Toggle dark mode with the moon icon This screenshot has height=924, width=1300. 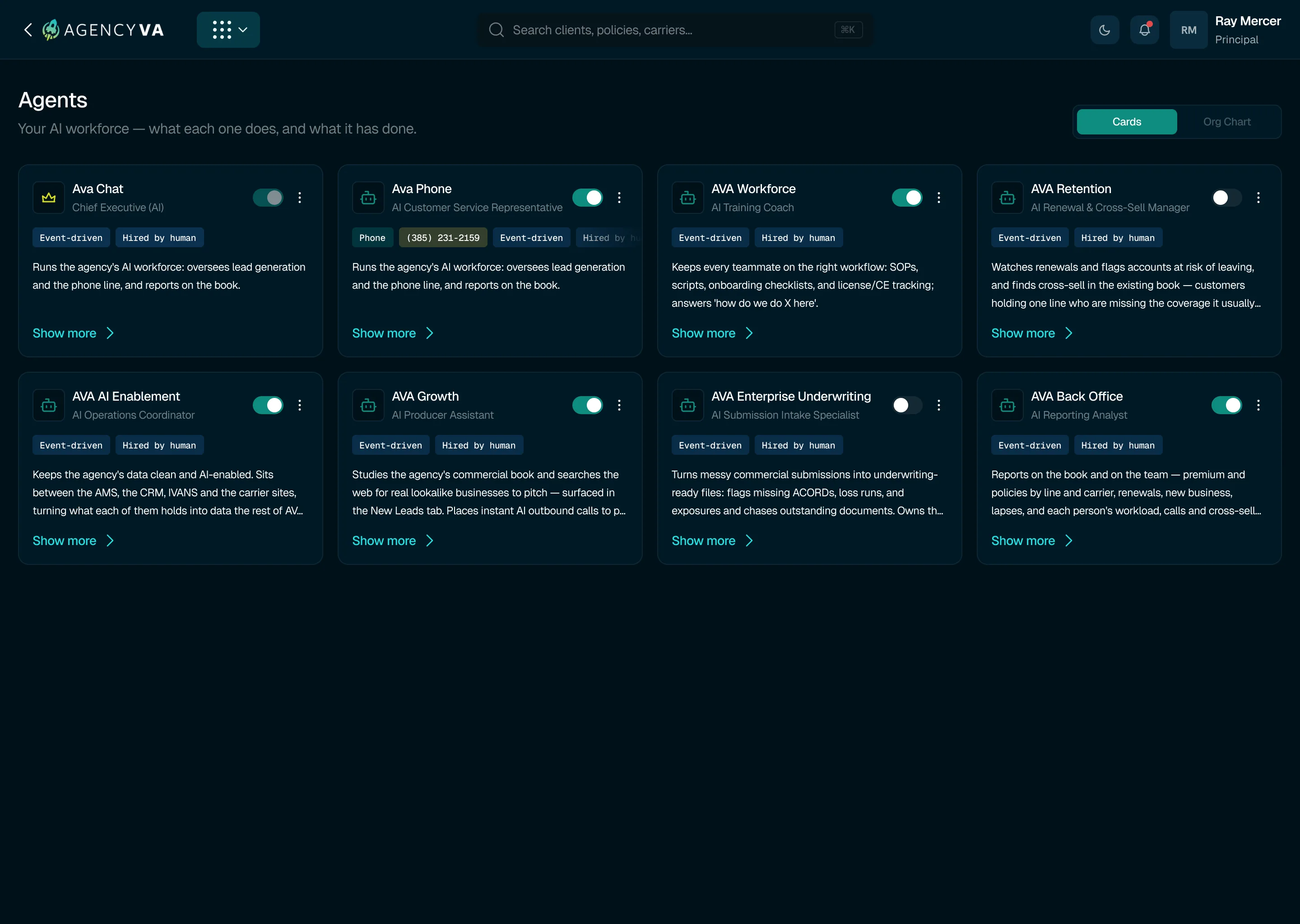[x=1104, y=30]
